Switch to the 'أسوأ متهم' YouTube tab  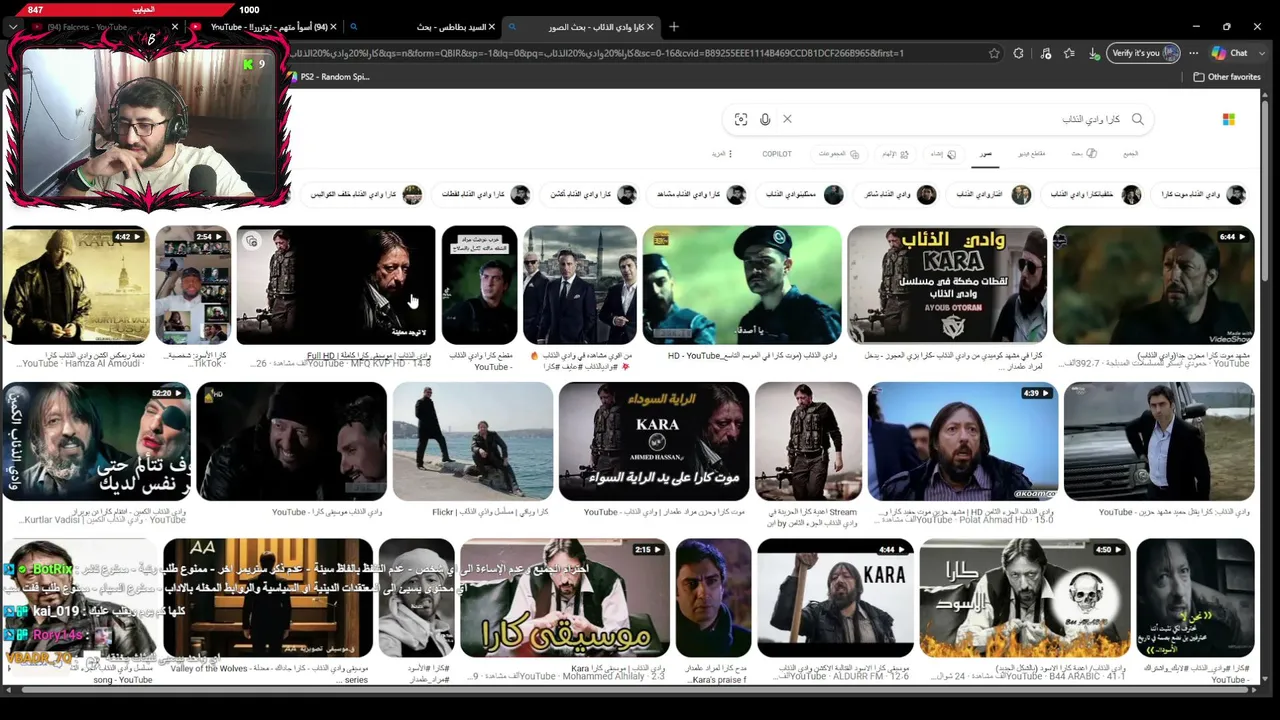tap(262, 27)
